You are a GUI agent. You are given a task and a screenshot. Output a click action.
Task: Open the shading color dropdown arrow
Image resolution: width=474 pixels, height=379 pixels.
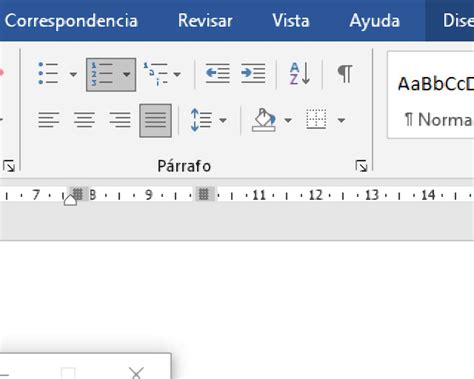click(288, 120)
